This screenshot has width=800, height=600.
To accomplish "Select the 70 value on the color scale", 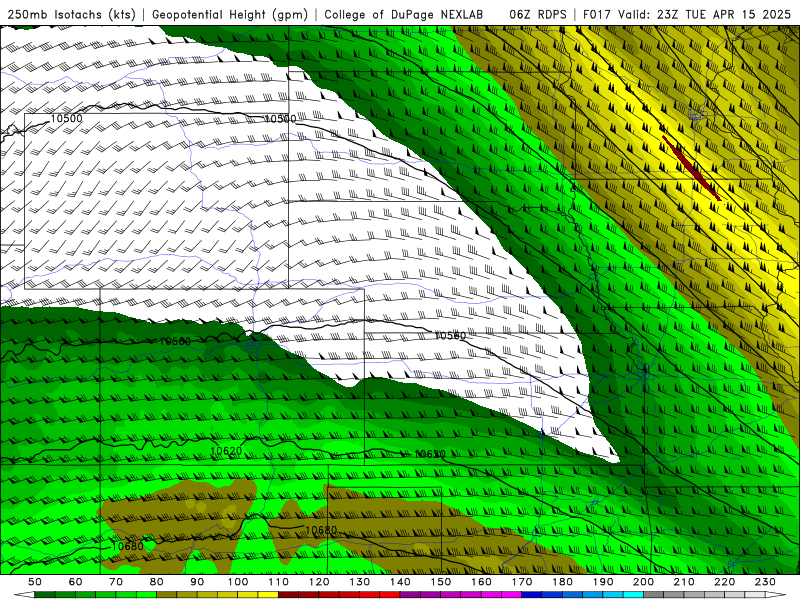I will tap(116, 582).
